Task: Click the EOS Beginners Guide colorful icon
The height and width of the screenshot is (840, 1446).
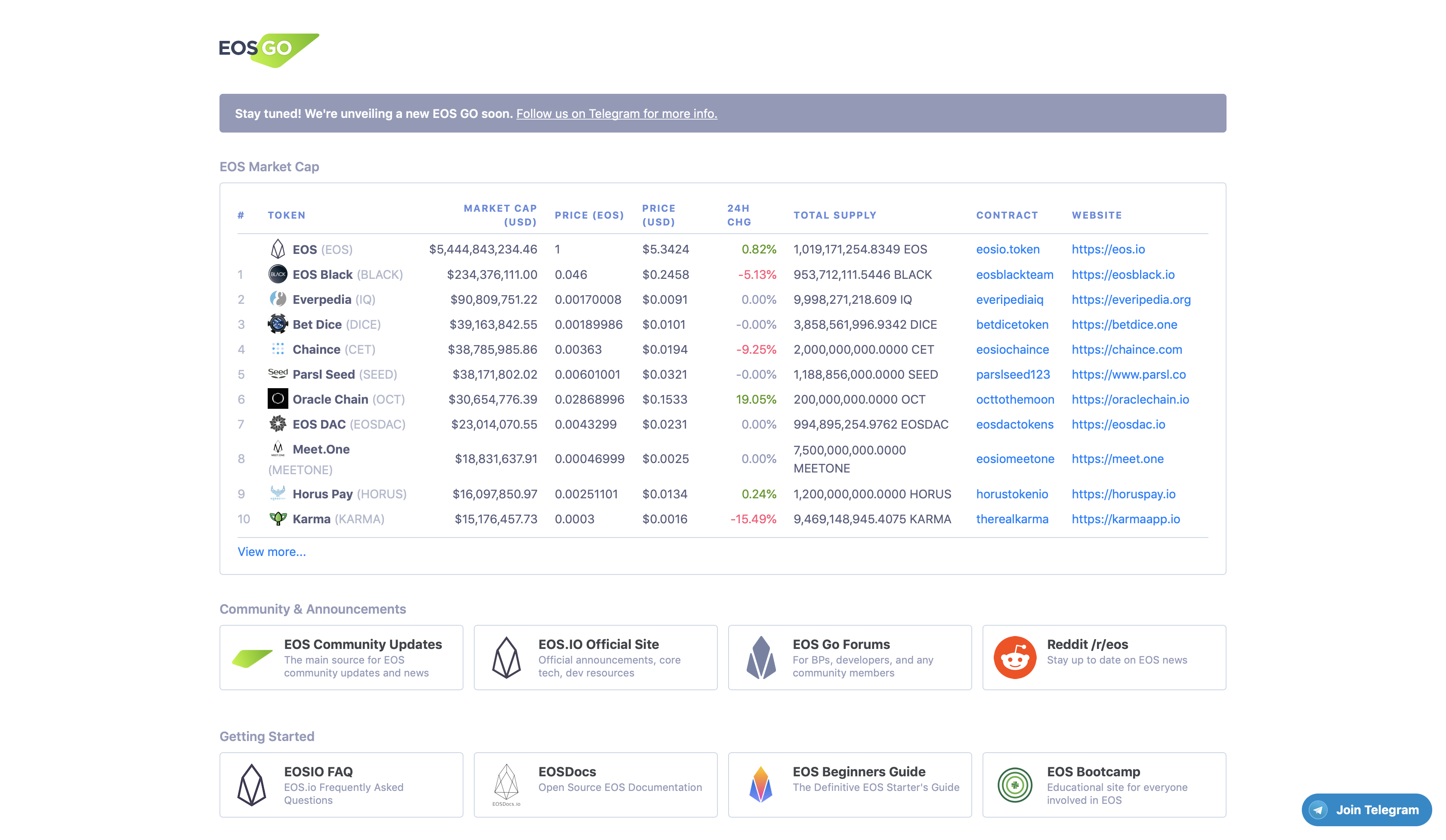Action: tap(761, 785)
